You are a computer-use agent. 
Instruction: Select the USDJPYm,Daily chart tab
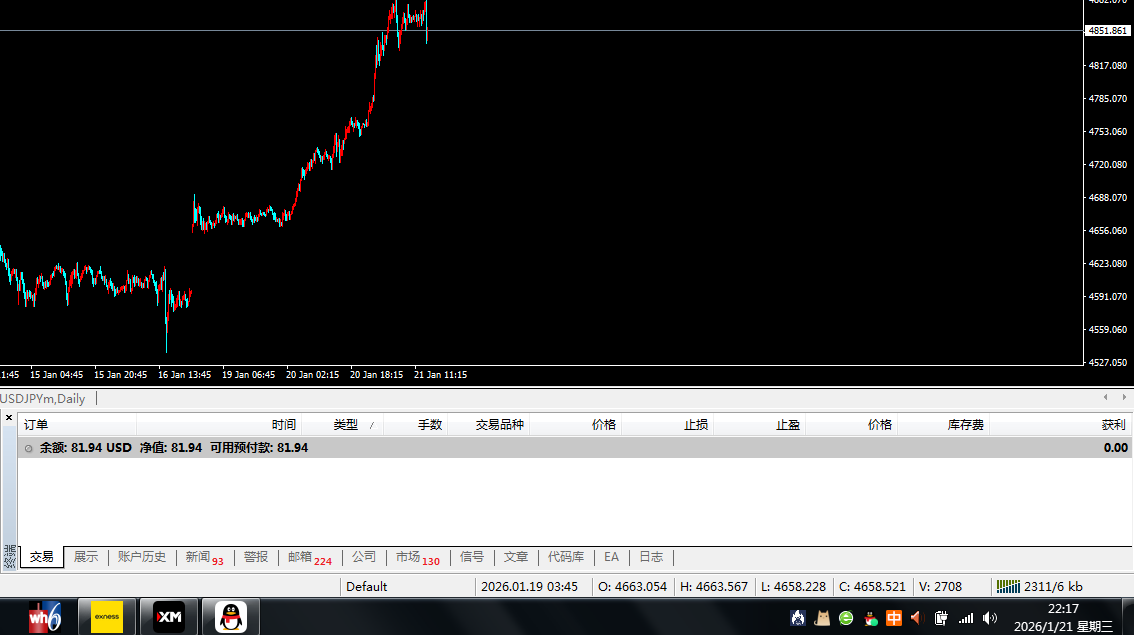(44, 399)
